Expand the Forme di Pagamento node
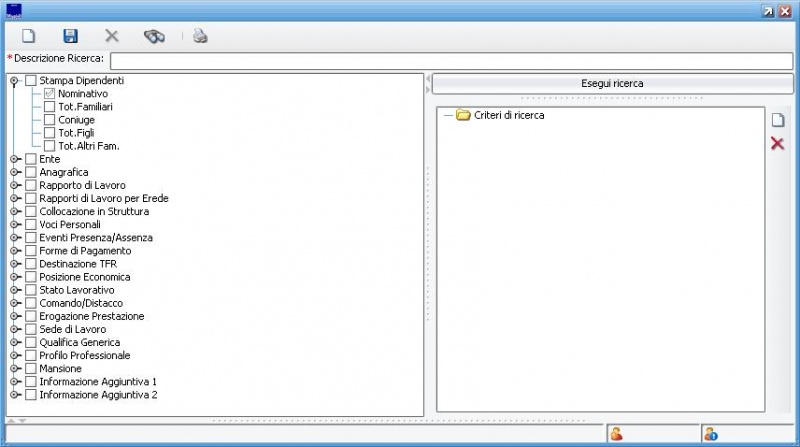 14,251
